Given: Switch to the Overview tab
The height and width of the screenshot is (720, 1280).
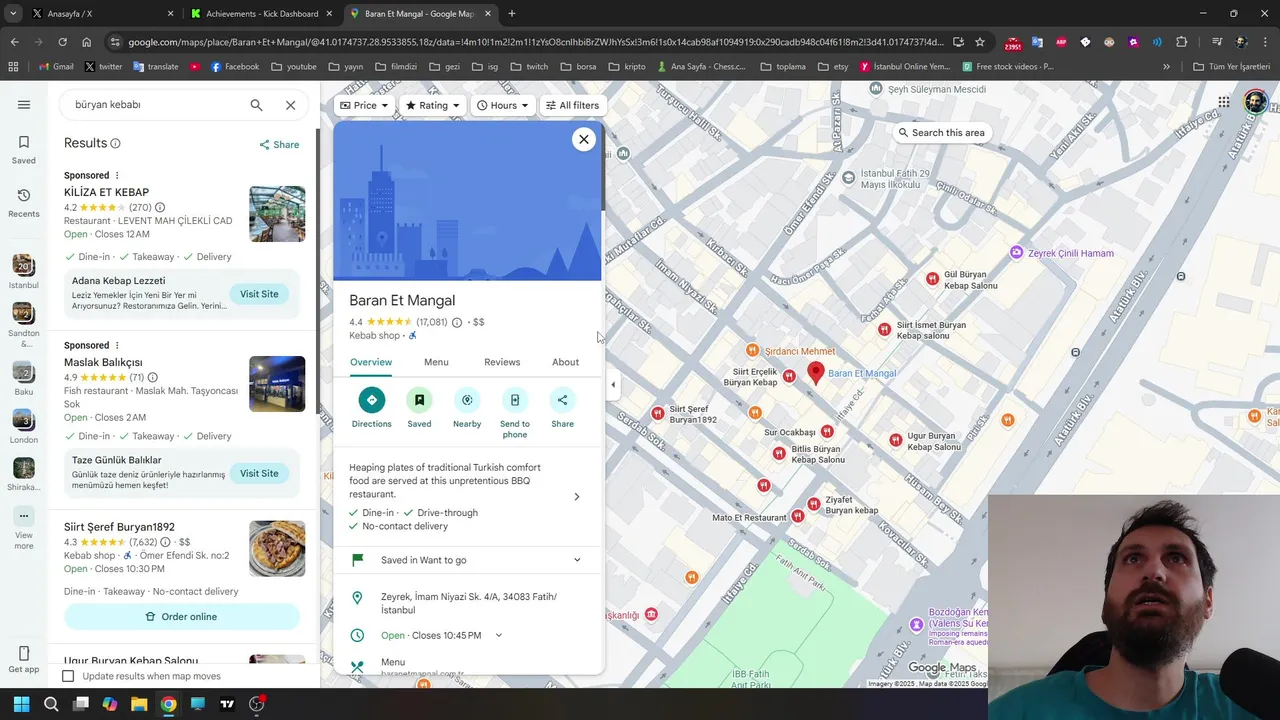Looking at the screenshot, I should point(371,362).
